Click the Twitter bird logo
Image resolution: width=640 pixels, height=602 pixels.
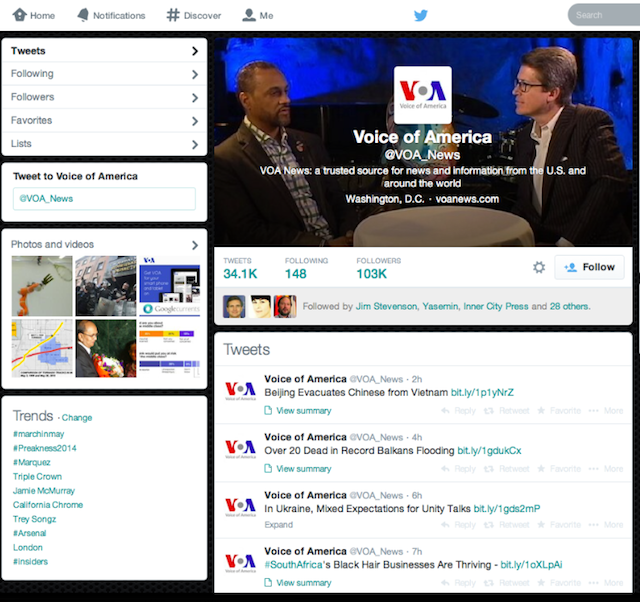pyautogui.click(x=421, y=15)
